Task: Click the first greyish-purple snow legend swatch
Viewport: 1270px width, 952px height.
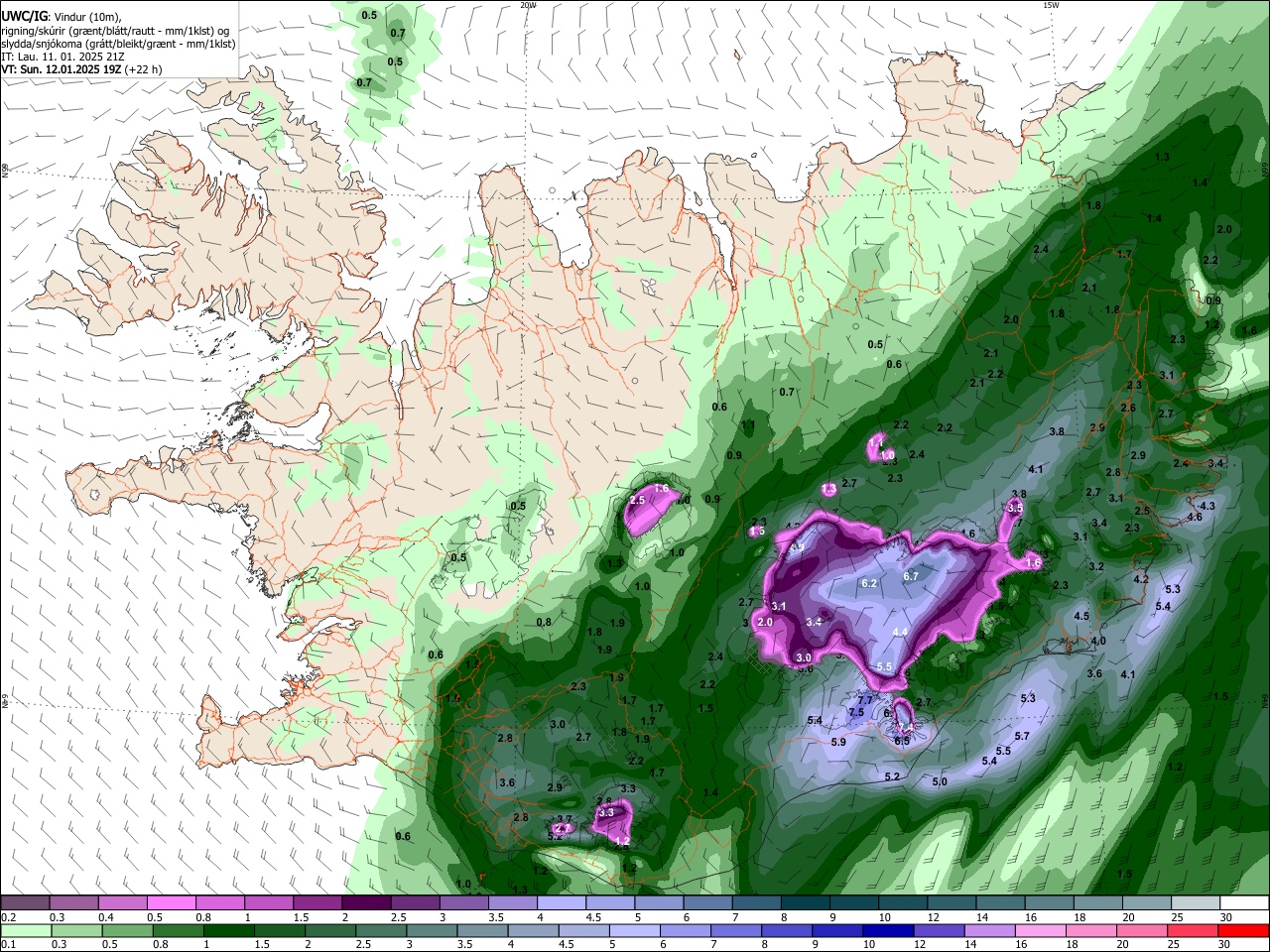Action: click(25, 903)
